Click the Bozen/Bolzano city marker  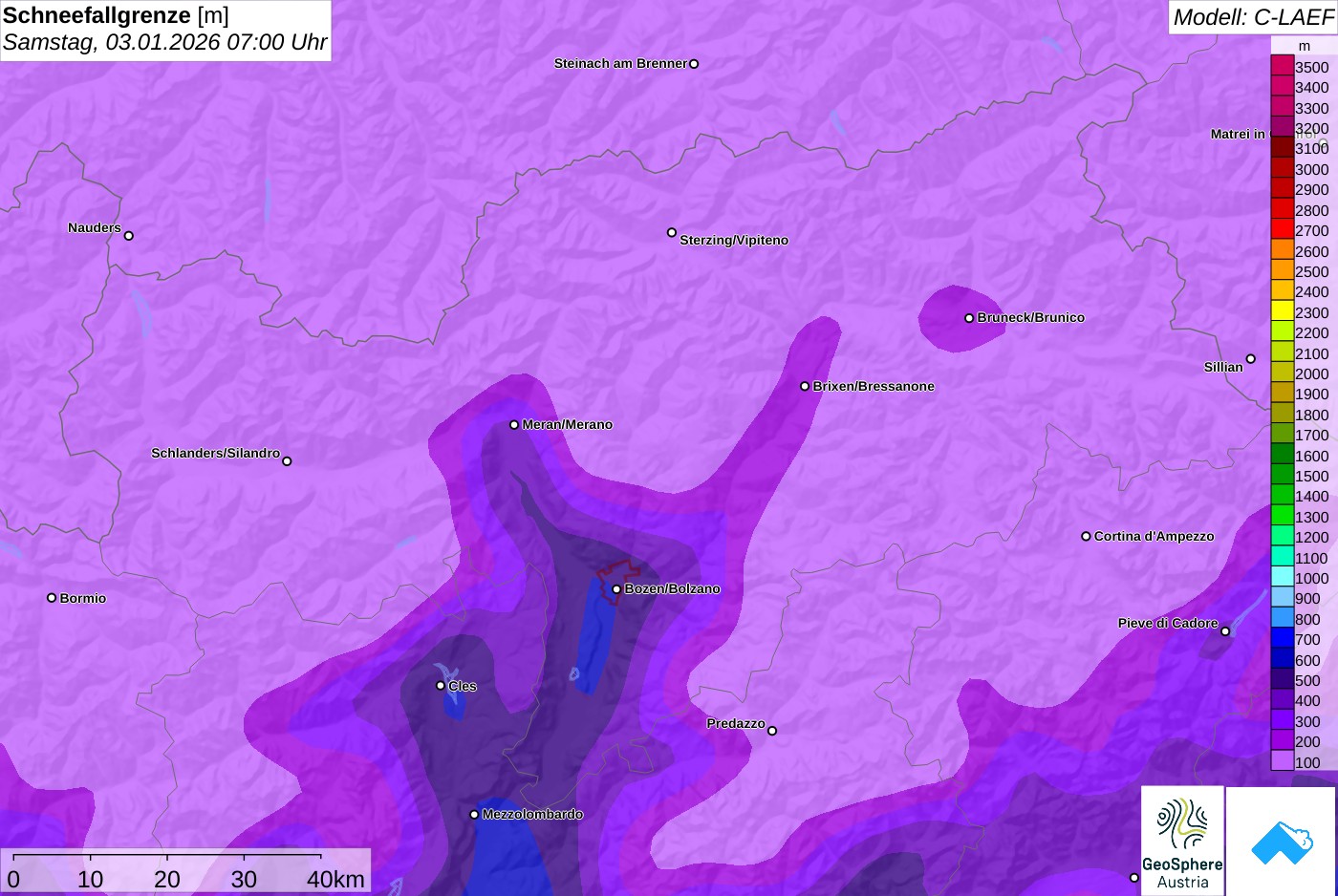[616, 589]
